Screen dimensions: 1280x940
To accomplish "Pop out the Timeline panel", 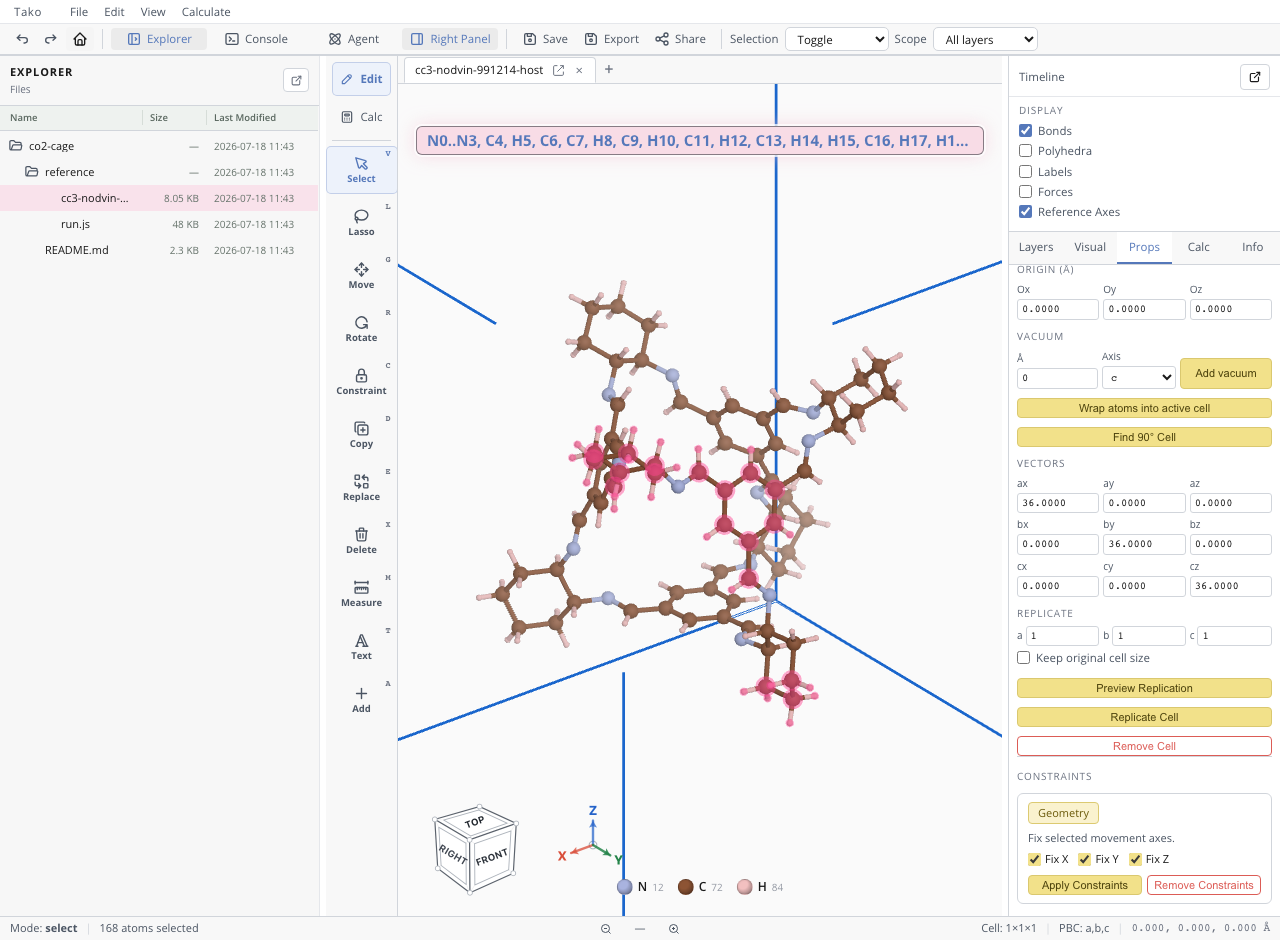I will [x=1254, y=77].
